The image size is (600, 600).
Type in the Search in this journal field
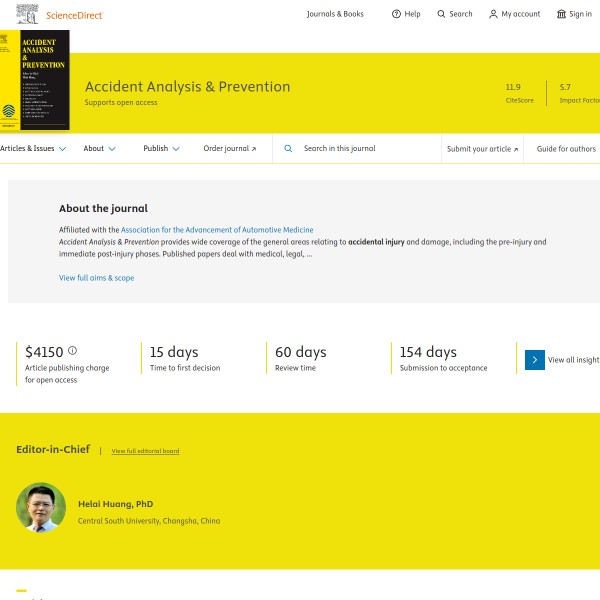point(365,149)
